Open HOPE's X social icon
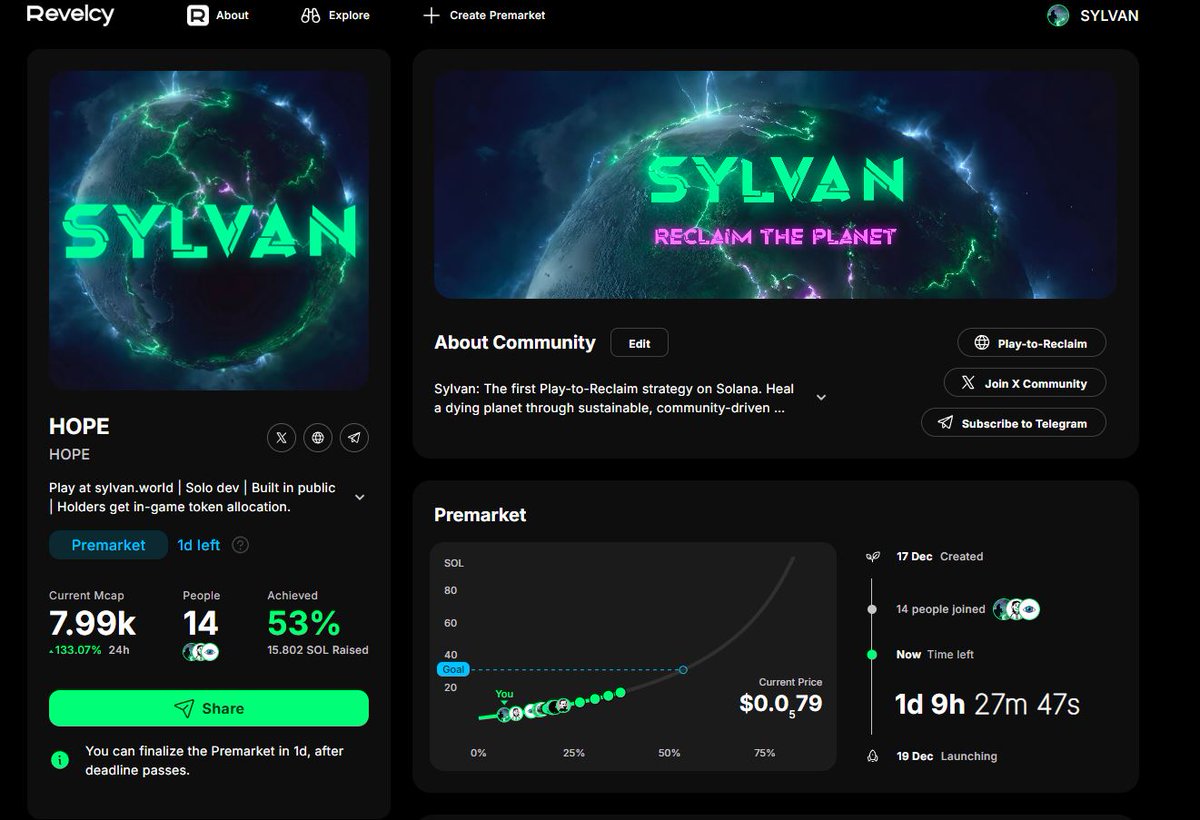Image resolution: width=1200 pixels, height=820 pixels. click(281, 437)
